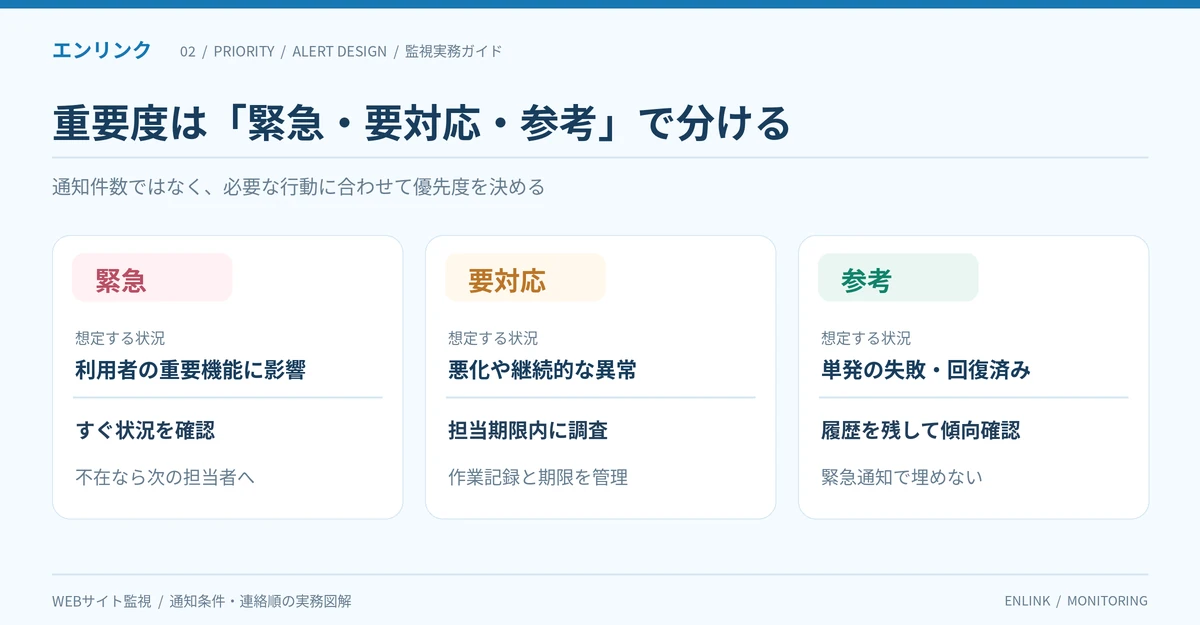Click the subtitle starting with 通知件数ではなく
This screenshot has width=1200, height=625.
[x=298, y=187]
